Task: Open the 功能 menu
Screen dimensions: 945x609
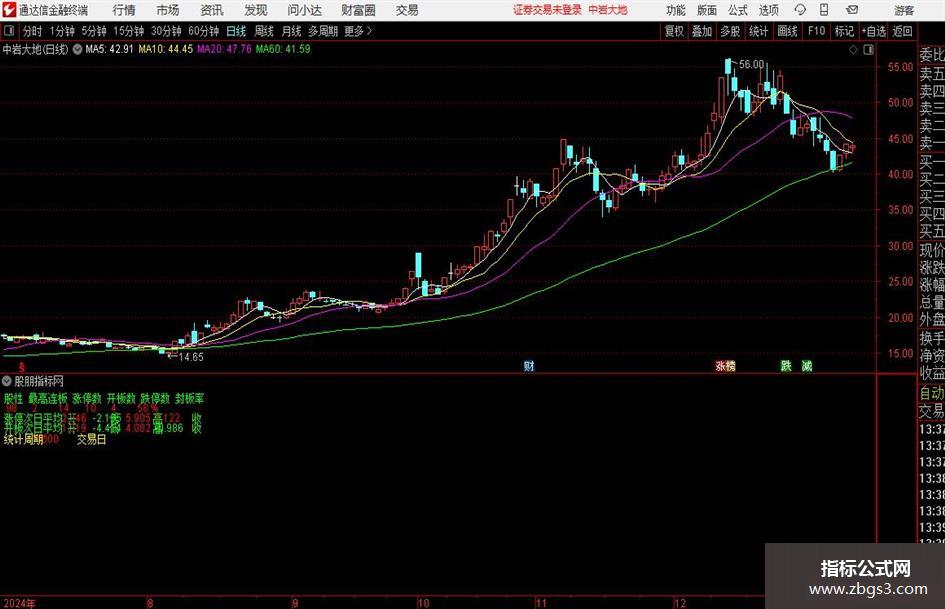Action: coord(676,10)
